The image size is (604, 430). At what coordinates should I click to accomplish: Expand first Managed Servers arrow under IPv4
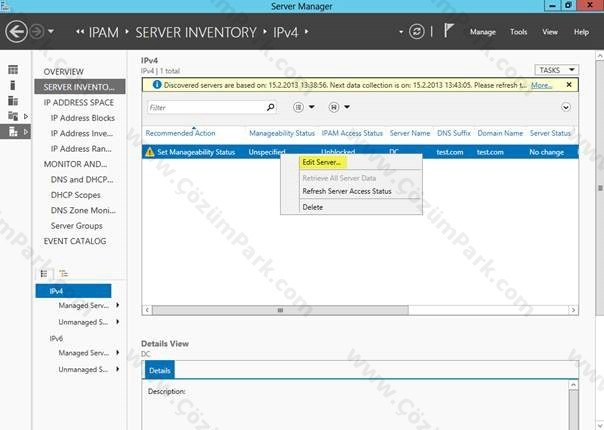click(x=117, y=305)
